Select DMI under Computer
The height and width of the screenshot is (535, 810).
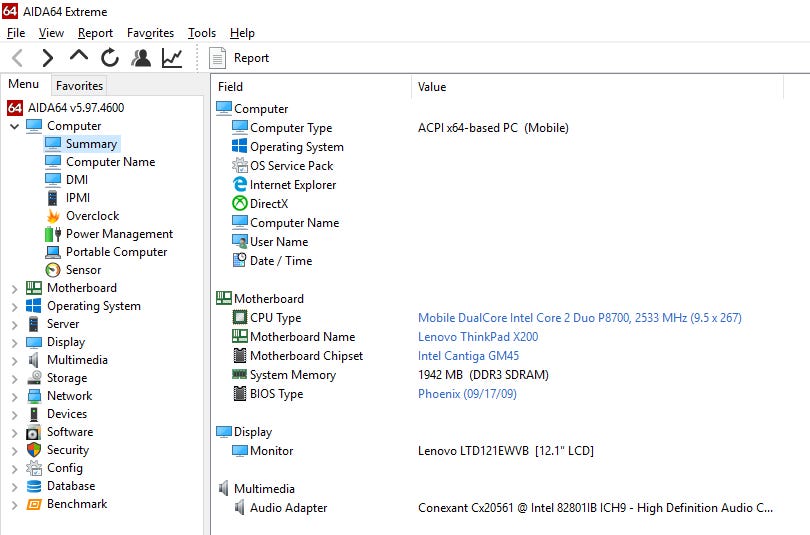click(77, 180)
